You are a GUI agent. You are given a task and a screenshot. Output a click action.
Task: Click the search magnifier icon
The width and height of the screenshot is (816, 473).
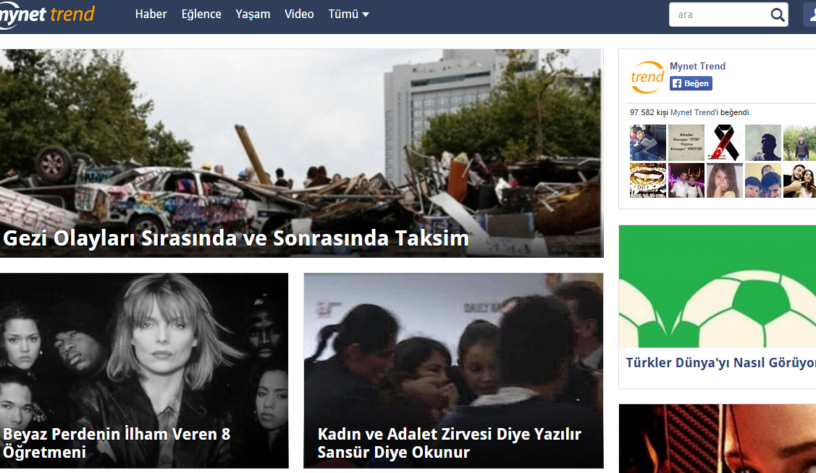tap(778, 15)
